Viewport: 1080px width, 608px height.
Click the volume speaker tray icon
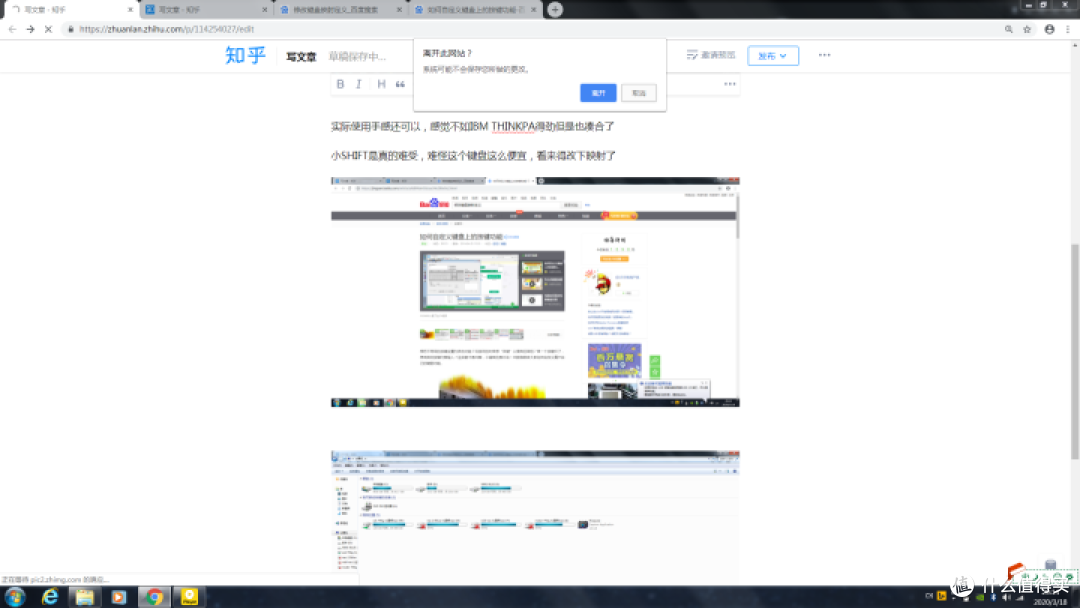[1006, 596]
